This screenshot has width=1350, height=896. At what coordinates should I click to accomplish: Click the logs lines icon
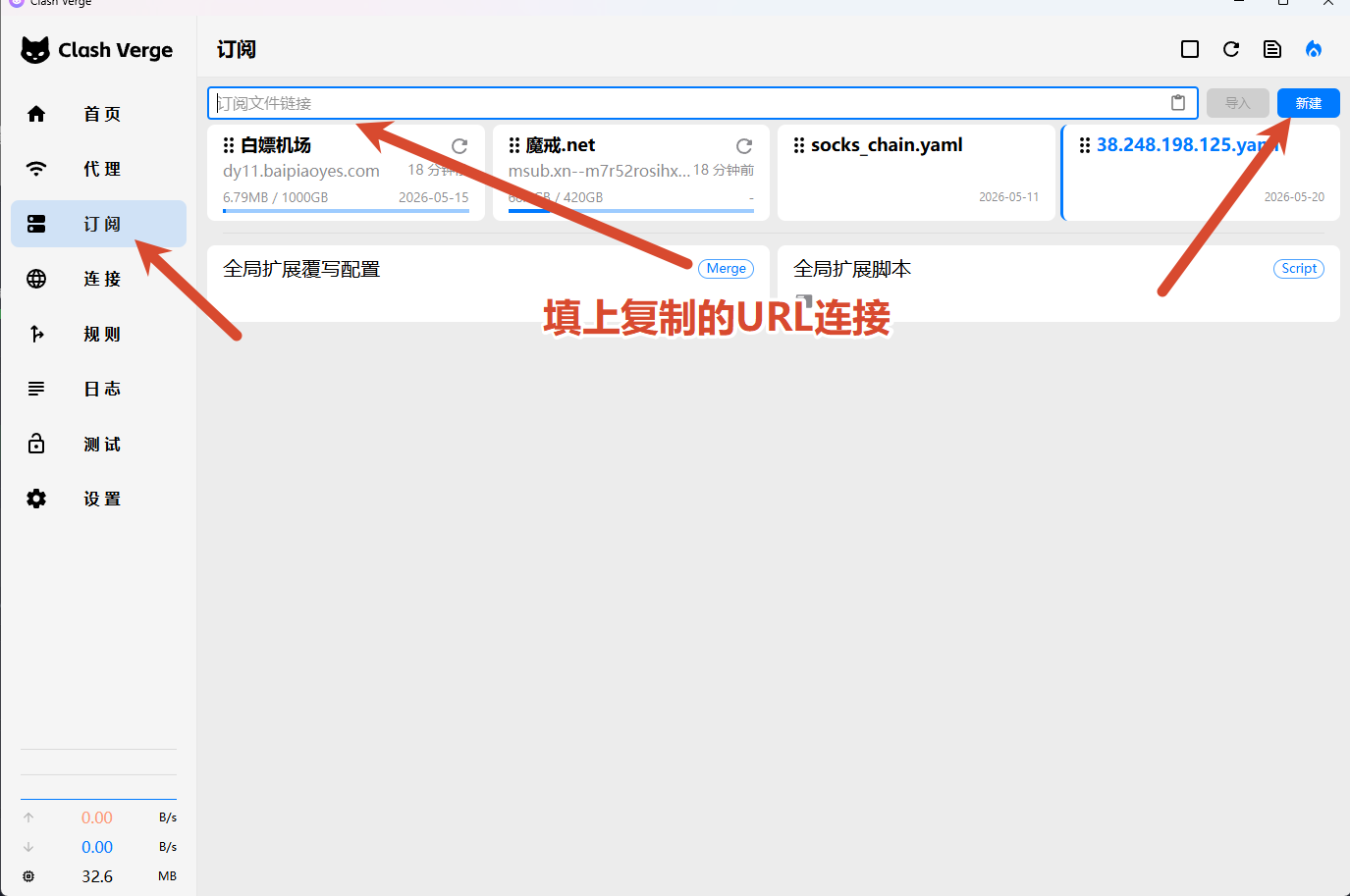click(x=36, y=389)
